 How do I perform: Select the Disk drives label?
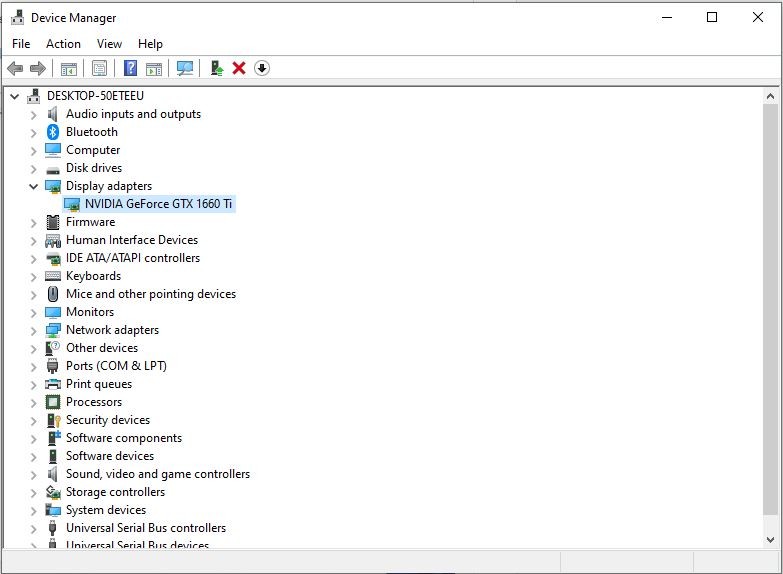pos(94,168)
